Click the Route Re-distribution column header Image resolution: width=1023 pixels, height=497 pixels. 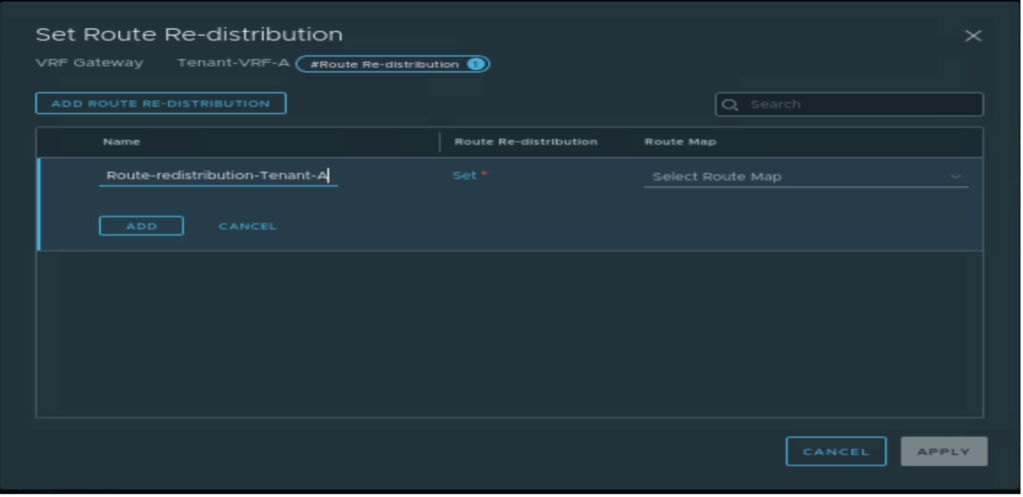click(525, 142)
